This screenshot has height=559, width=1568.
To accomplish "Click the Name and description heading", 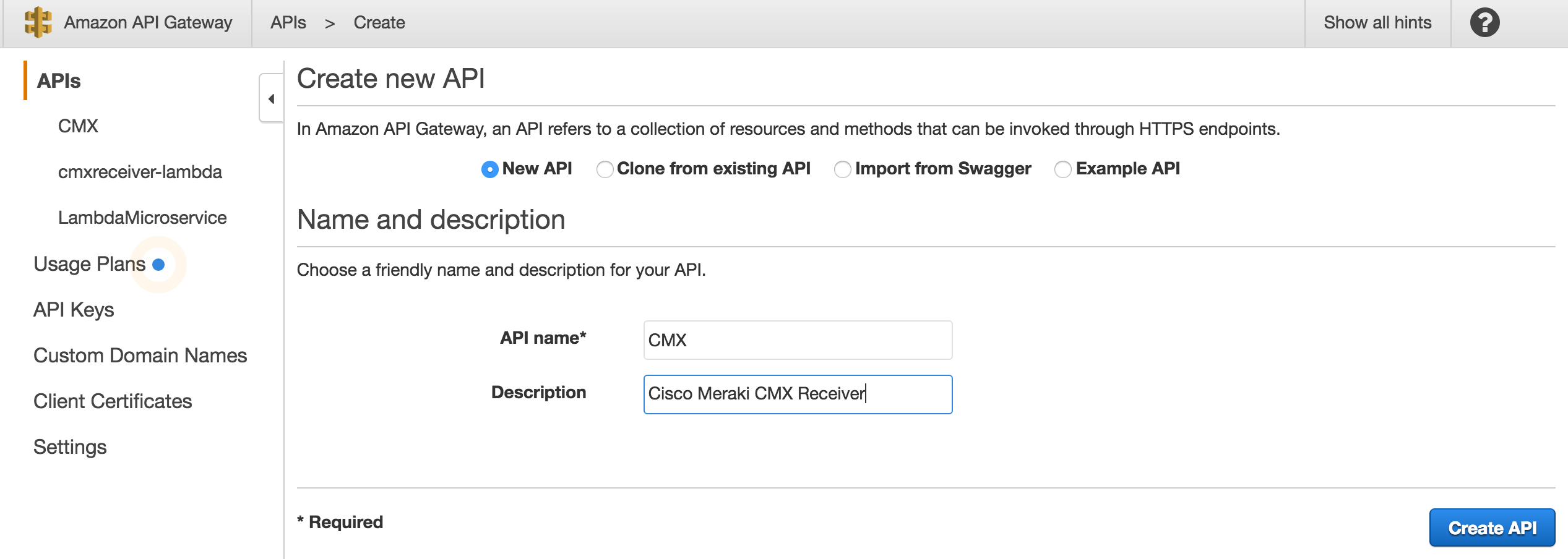I will coord(431,220).
